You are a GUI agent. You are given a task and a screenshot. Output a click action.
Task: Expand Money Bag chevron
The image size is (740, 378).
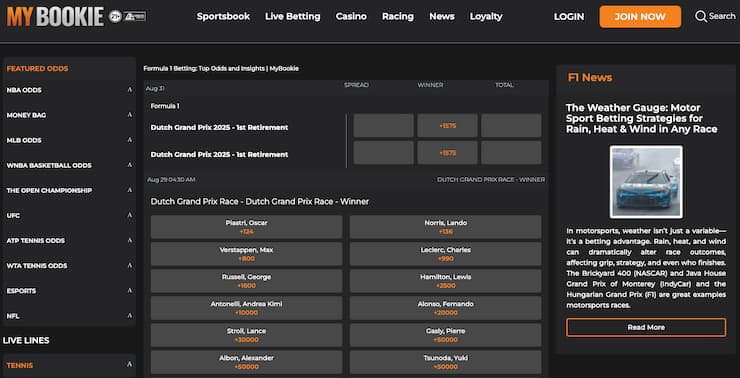130,115
